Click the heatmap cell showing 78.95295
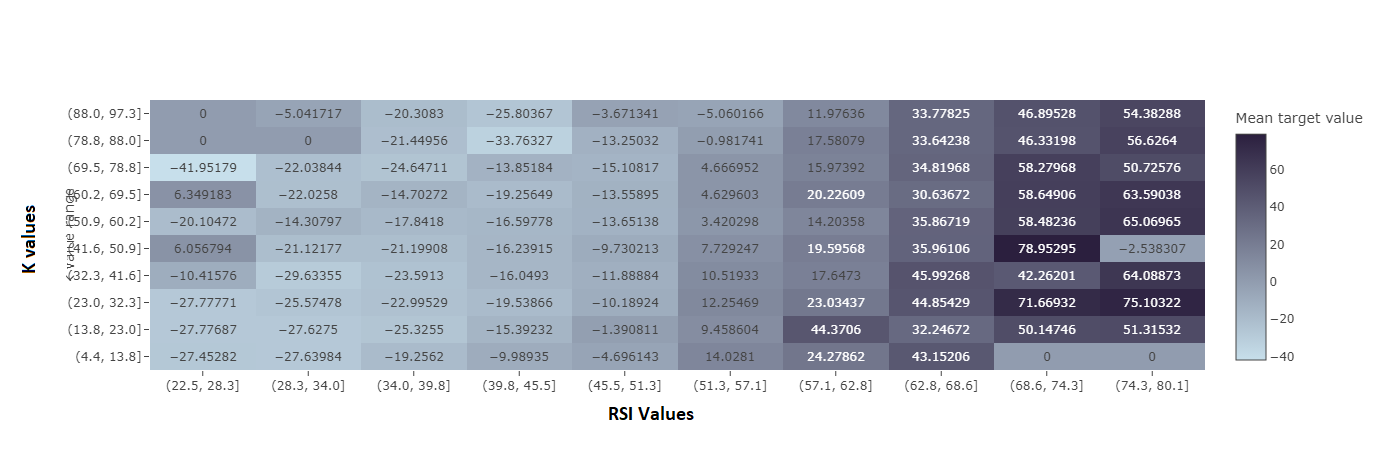The height and width of the screenshot is (450, 1376). click(1047, 248)
